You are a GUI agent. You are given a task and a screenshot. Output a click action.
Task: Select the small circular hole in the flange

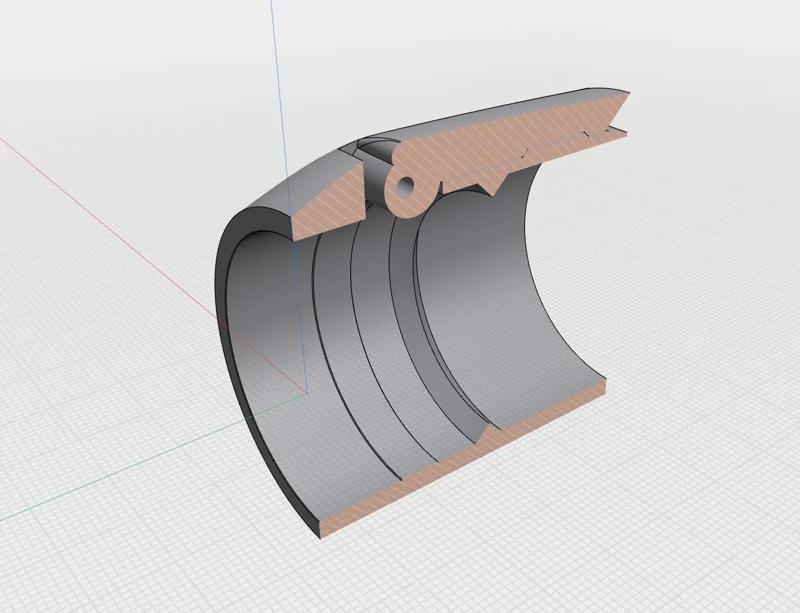(x=404, y=186)
